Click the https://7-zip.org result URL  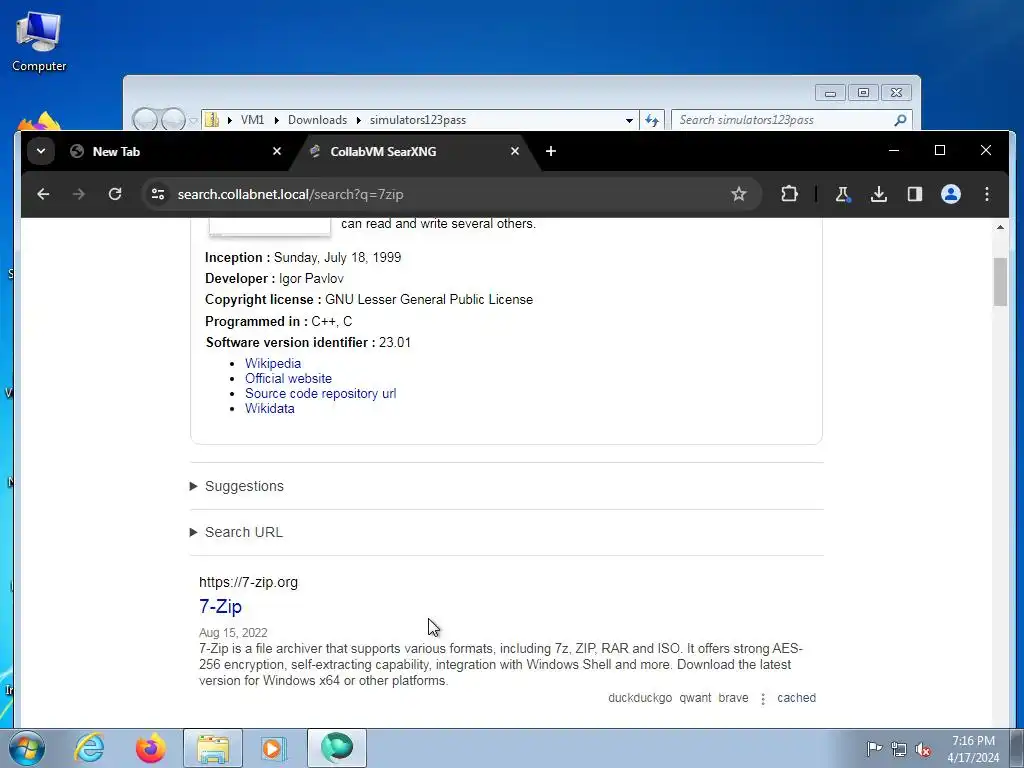(x=248, y=582)
